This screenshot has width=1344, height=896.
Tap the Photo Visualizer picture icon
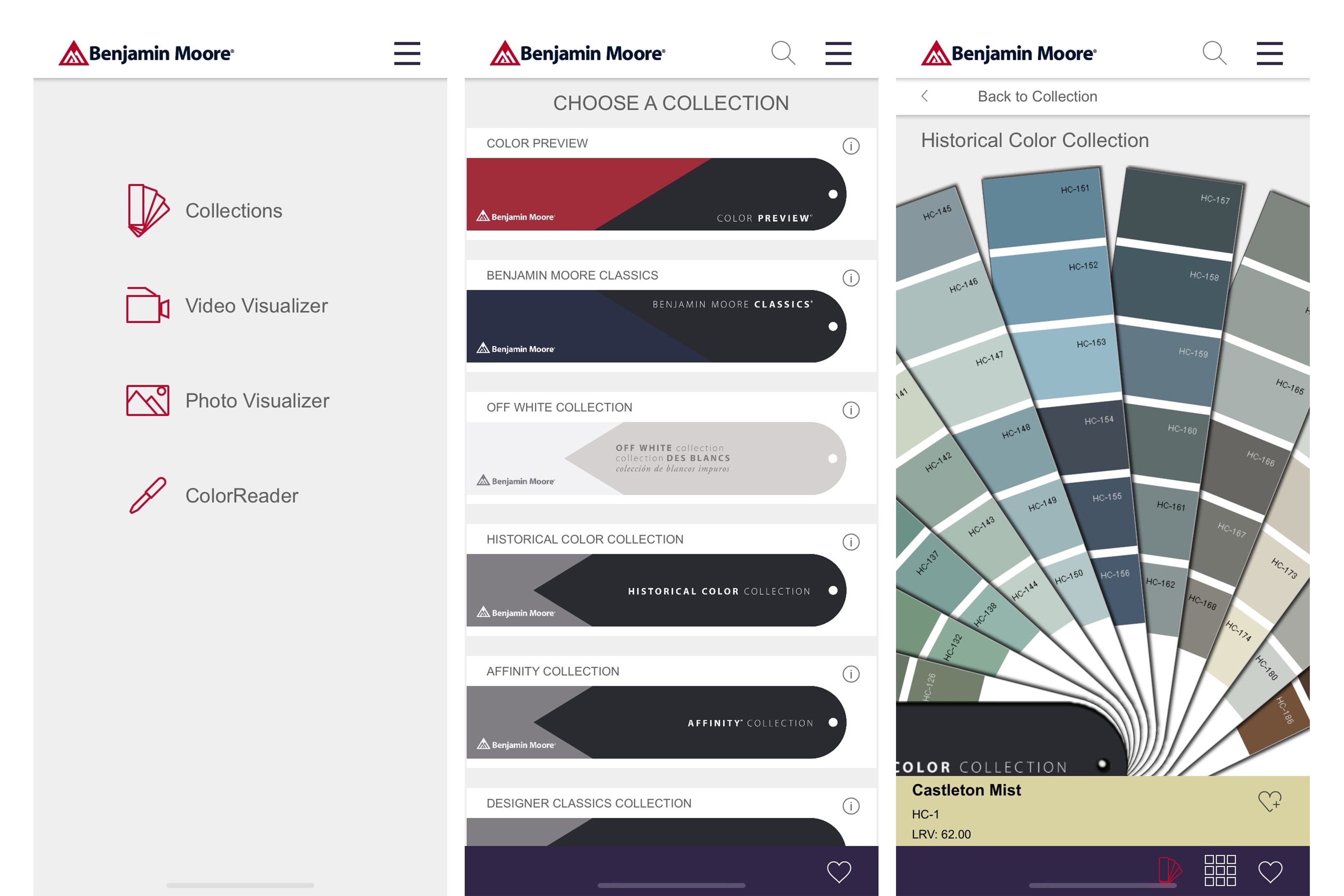[148, 400]
